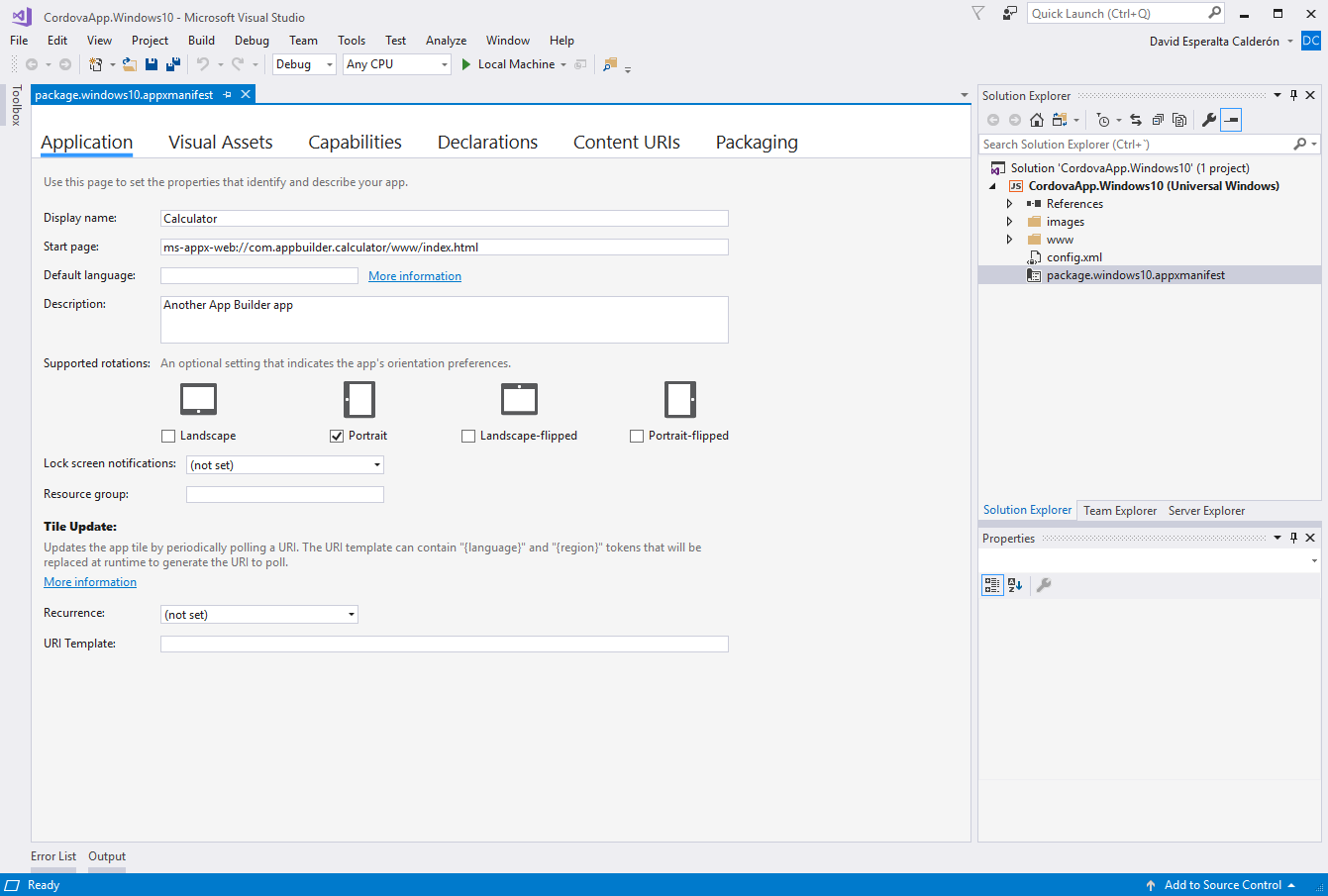Follow More information link beside Default language
1328x896 pixels.
pos(415,276)
